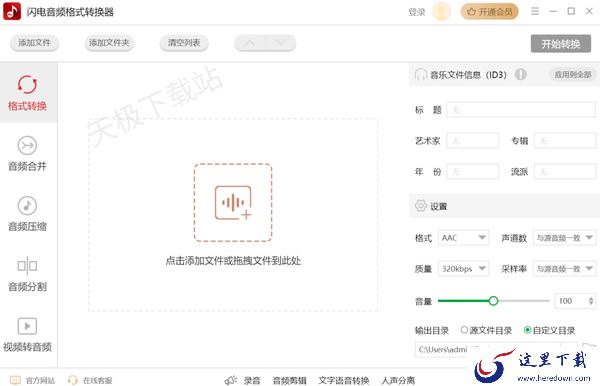Adjust the volume 100 spinner arrows

point(591,301)
